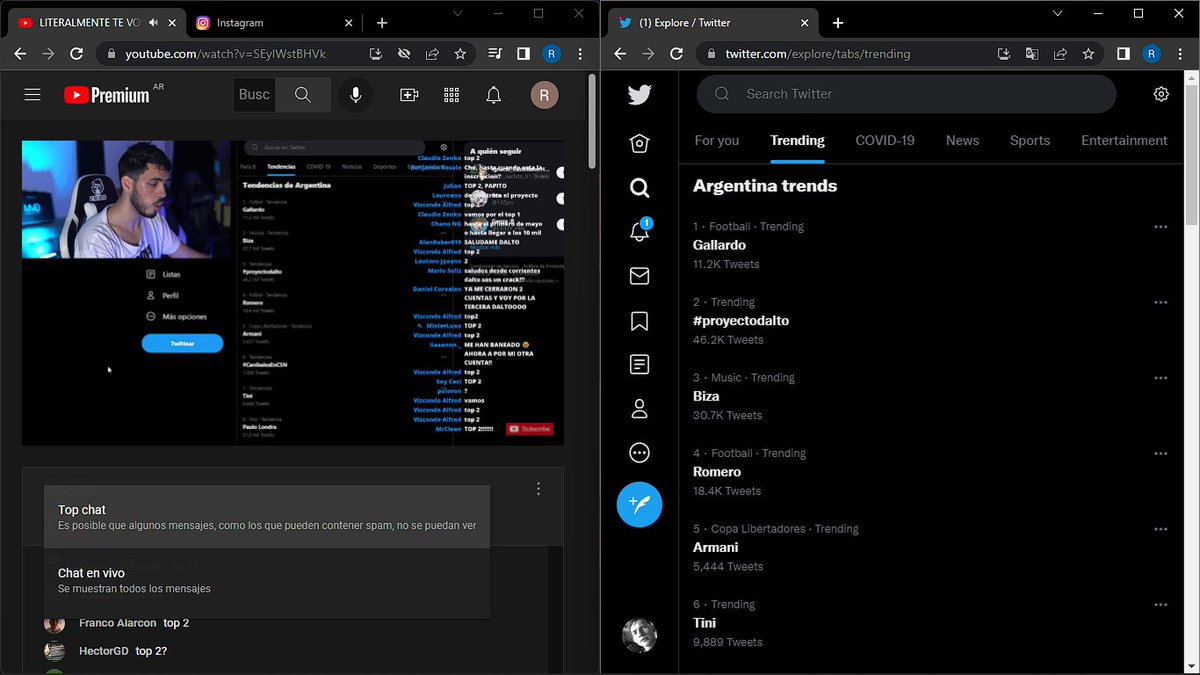This screenshot has width=1200, height=675.
Task: Click the Twitter bird logo
Action: tap(640, 94)
